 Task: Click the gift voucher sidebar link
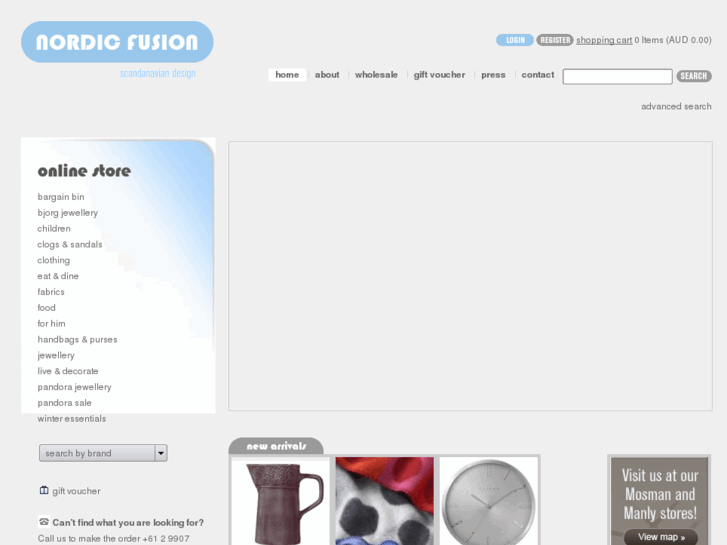pos(76,491)
